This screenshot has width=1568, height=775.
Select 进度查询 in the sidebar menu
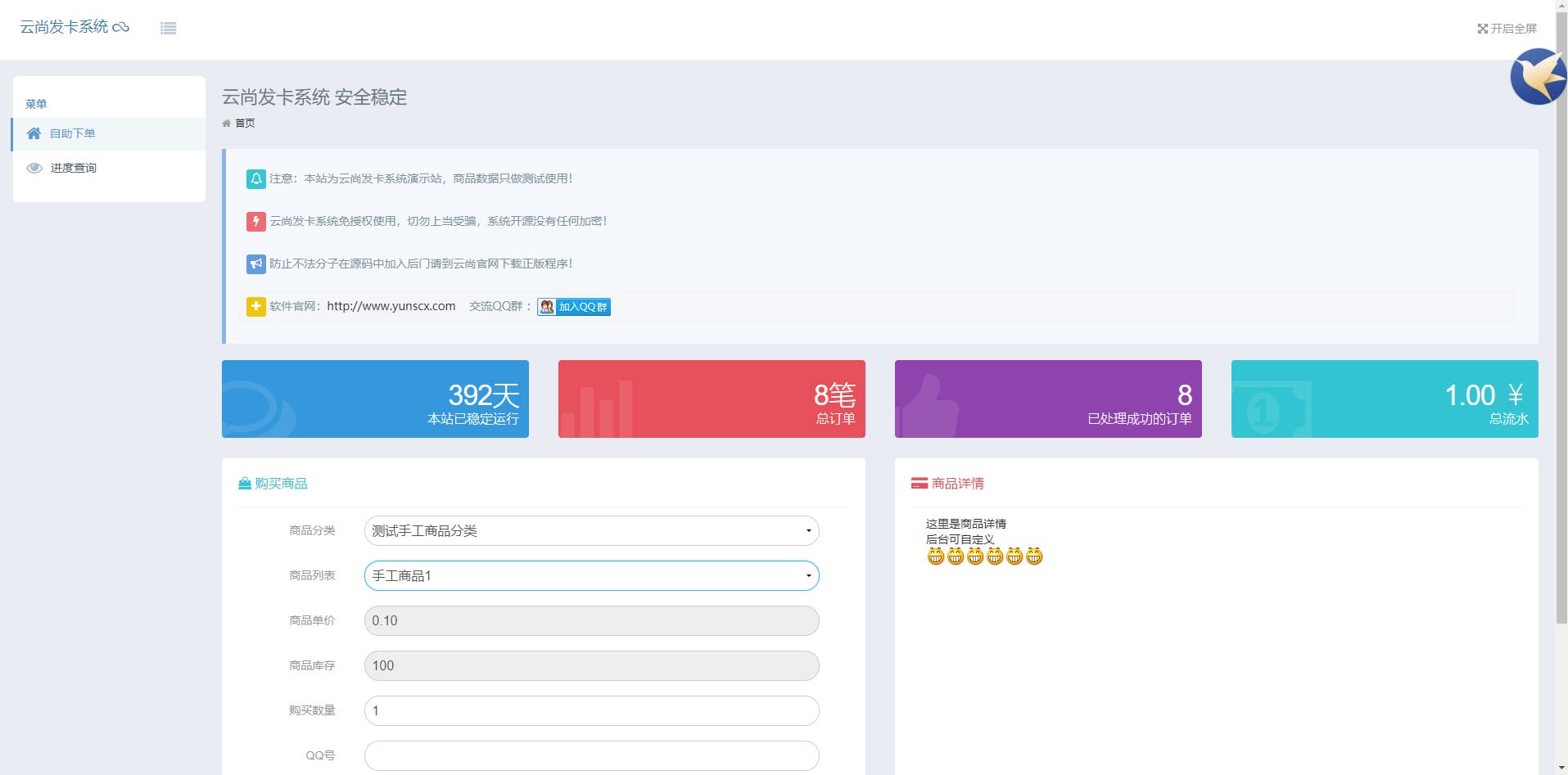coord(74,168)
